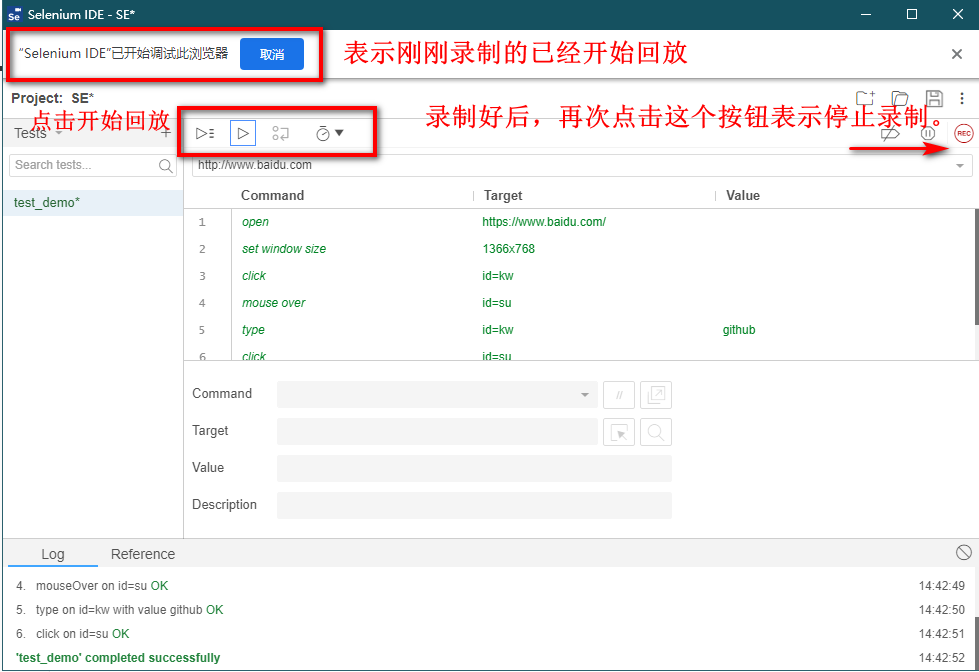Open the Command combo box dropdown

tap(585, 395)
